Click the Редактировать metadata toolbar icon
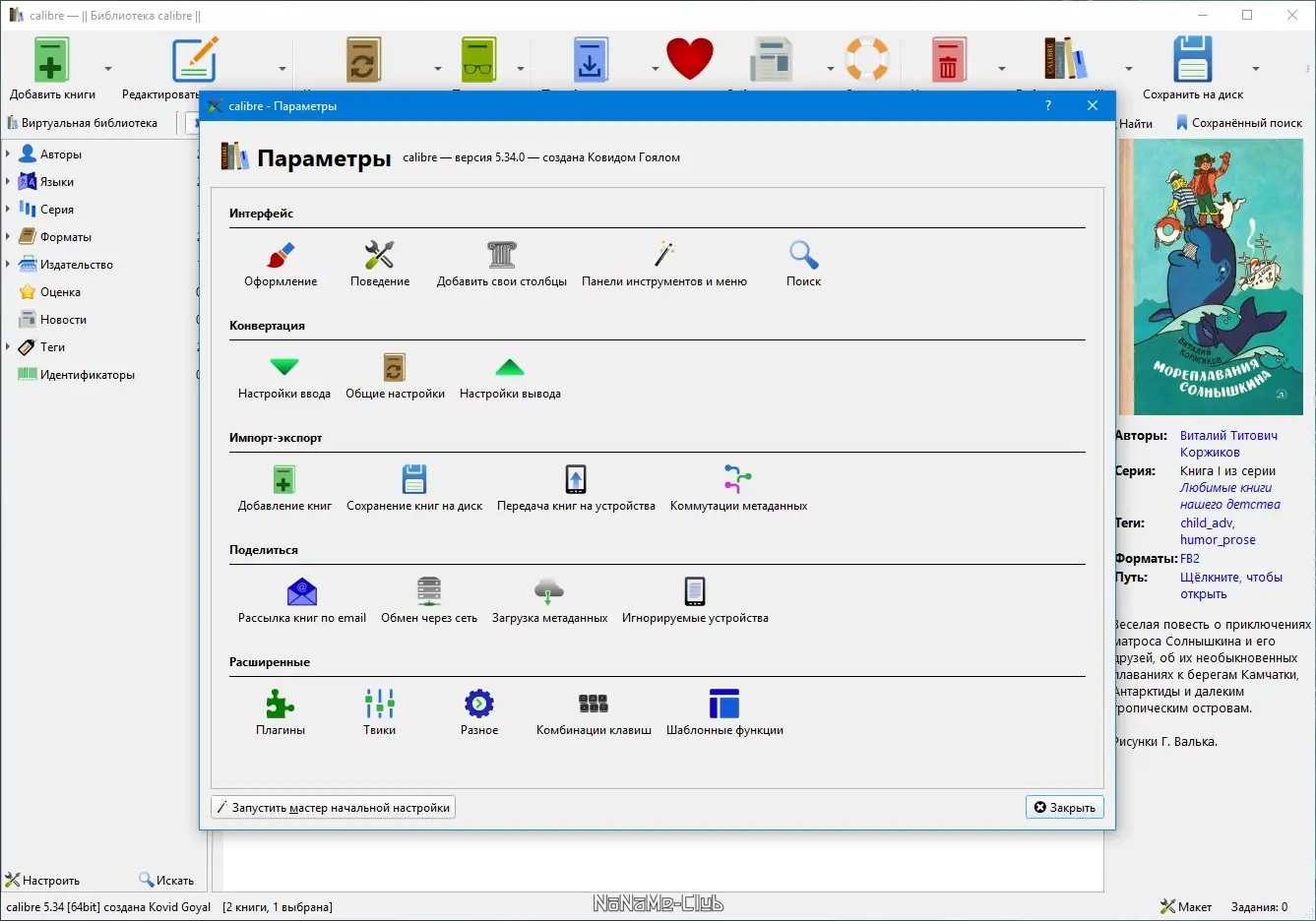The width and height of the screenshot is (1316, 921). click(194, 59)
